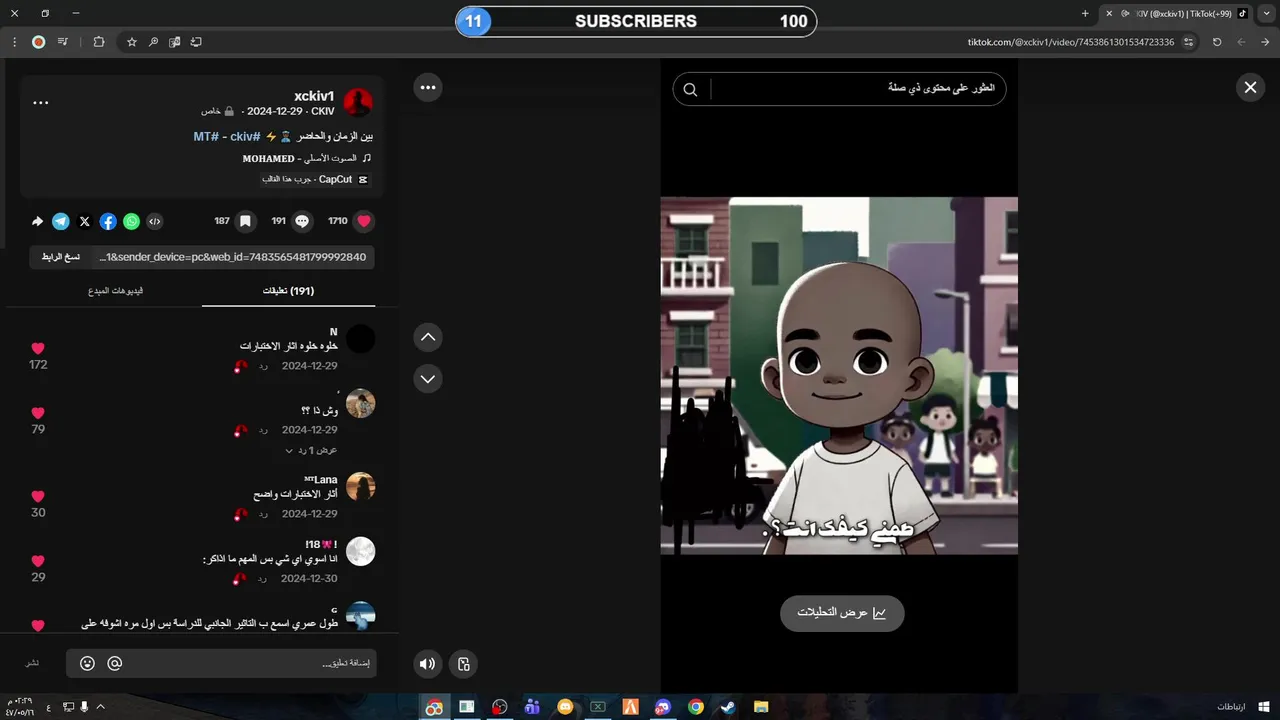
Task: Open a new browser tab with the plus button
Action: click(x=1085, y=14)
